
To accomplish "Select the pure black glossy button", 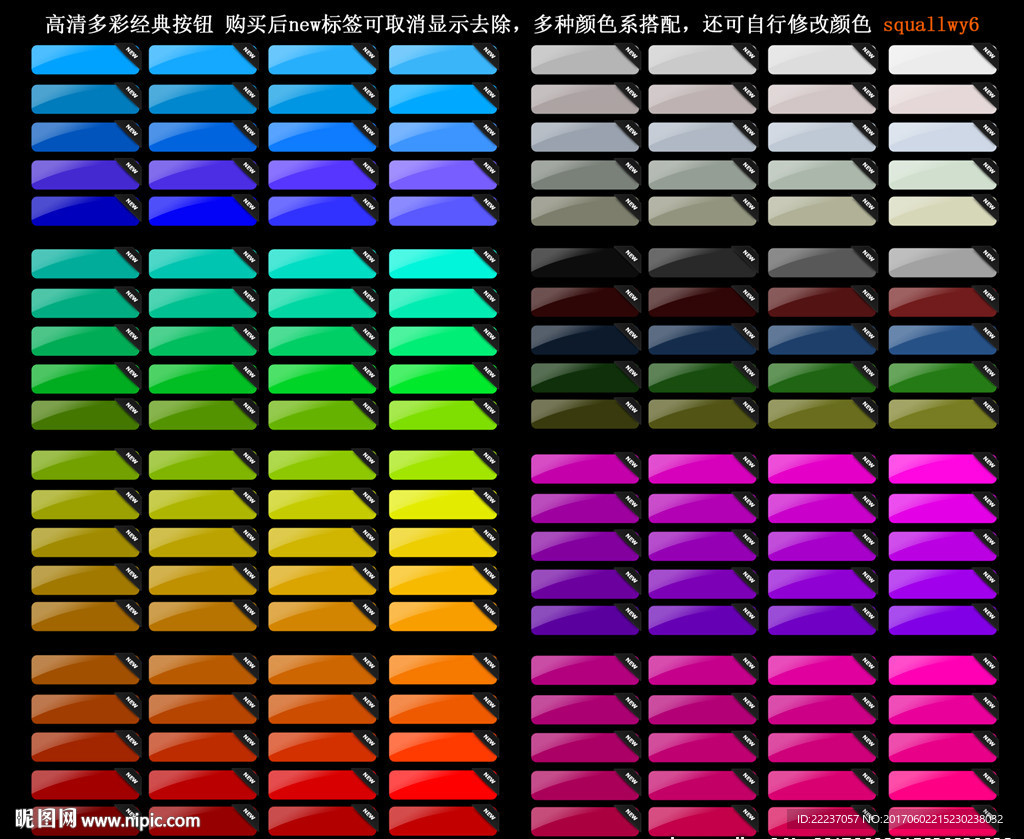I will pyautogui.click(x=585, y=262).
